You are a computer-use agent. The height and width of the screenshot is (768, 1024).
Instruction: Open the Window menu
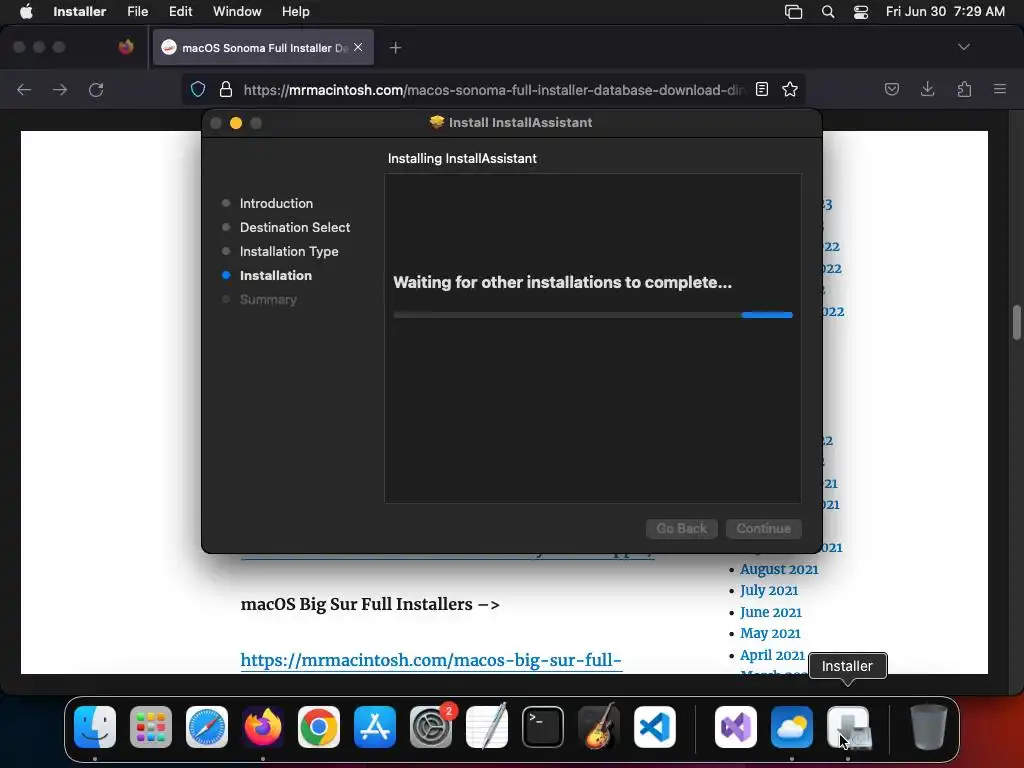point(237,12)
